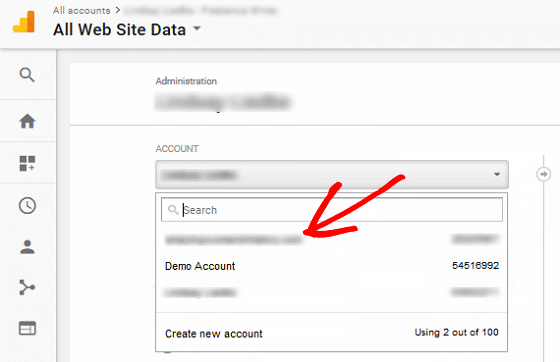Click in the account Search field

tap(332, 210)
